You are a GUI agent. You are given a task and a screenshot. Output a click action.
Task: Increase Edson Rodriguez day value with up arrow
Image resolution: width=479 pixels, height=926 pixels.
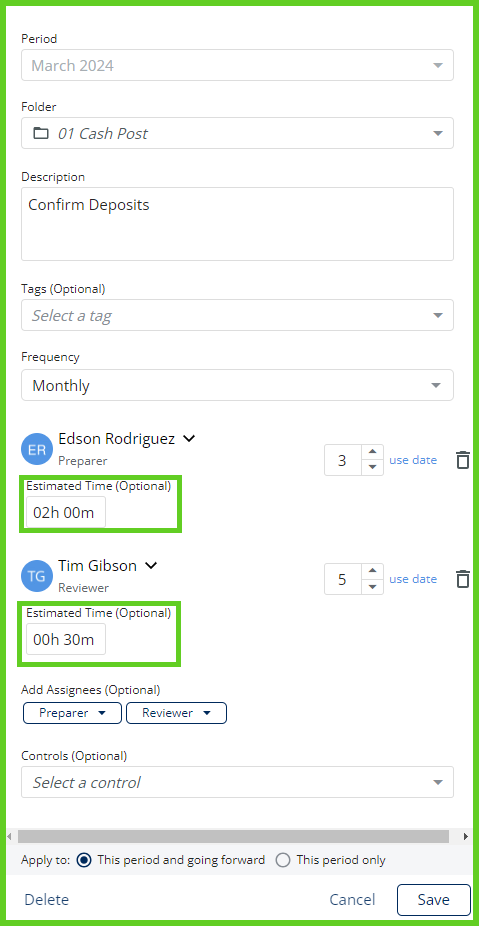[x=372, y=453]
